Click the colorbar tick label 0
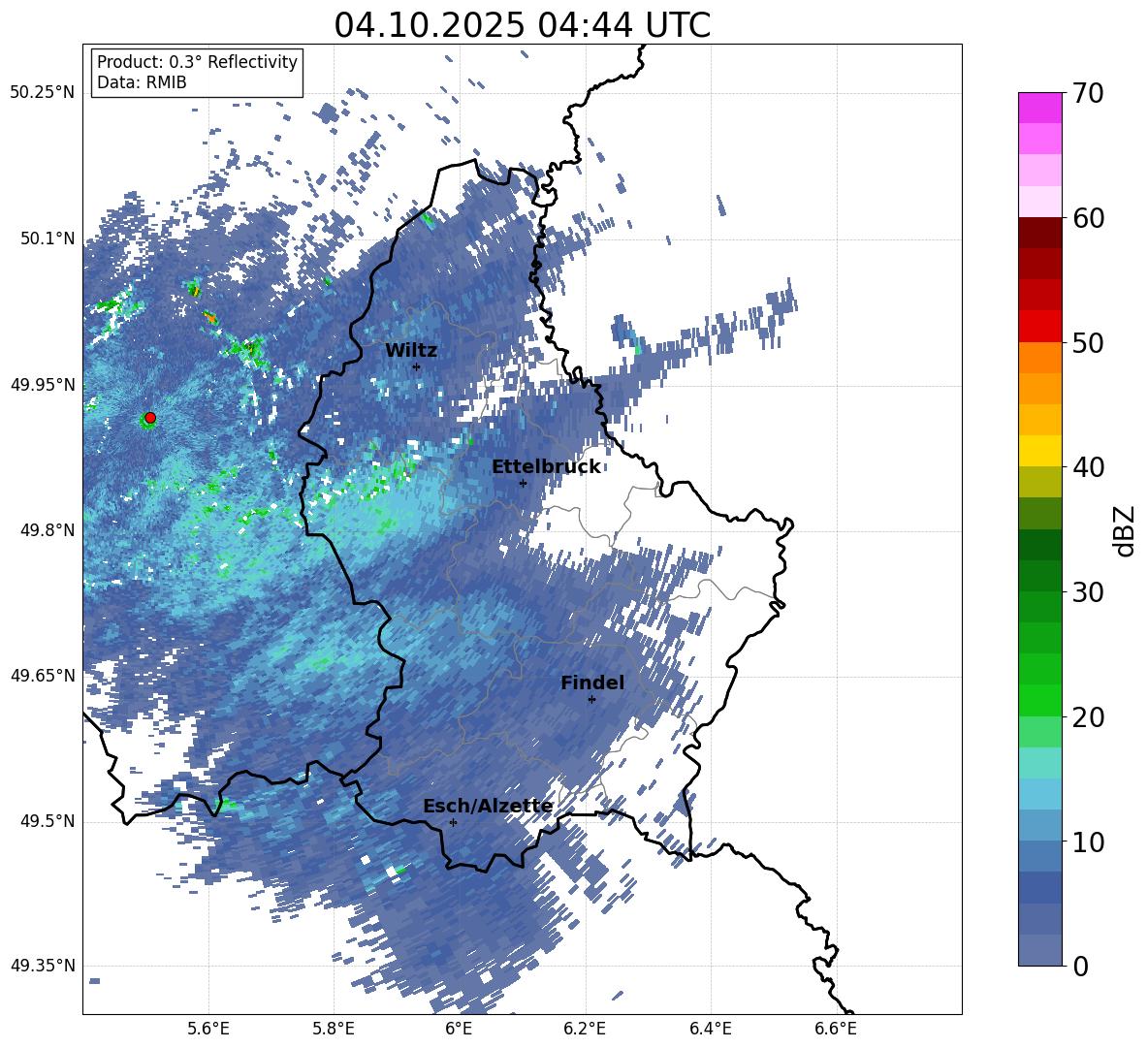 coord(1080,966)
